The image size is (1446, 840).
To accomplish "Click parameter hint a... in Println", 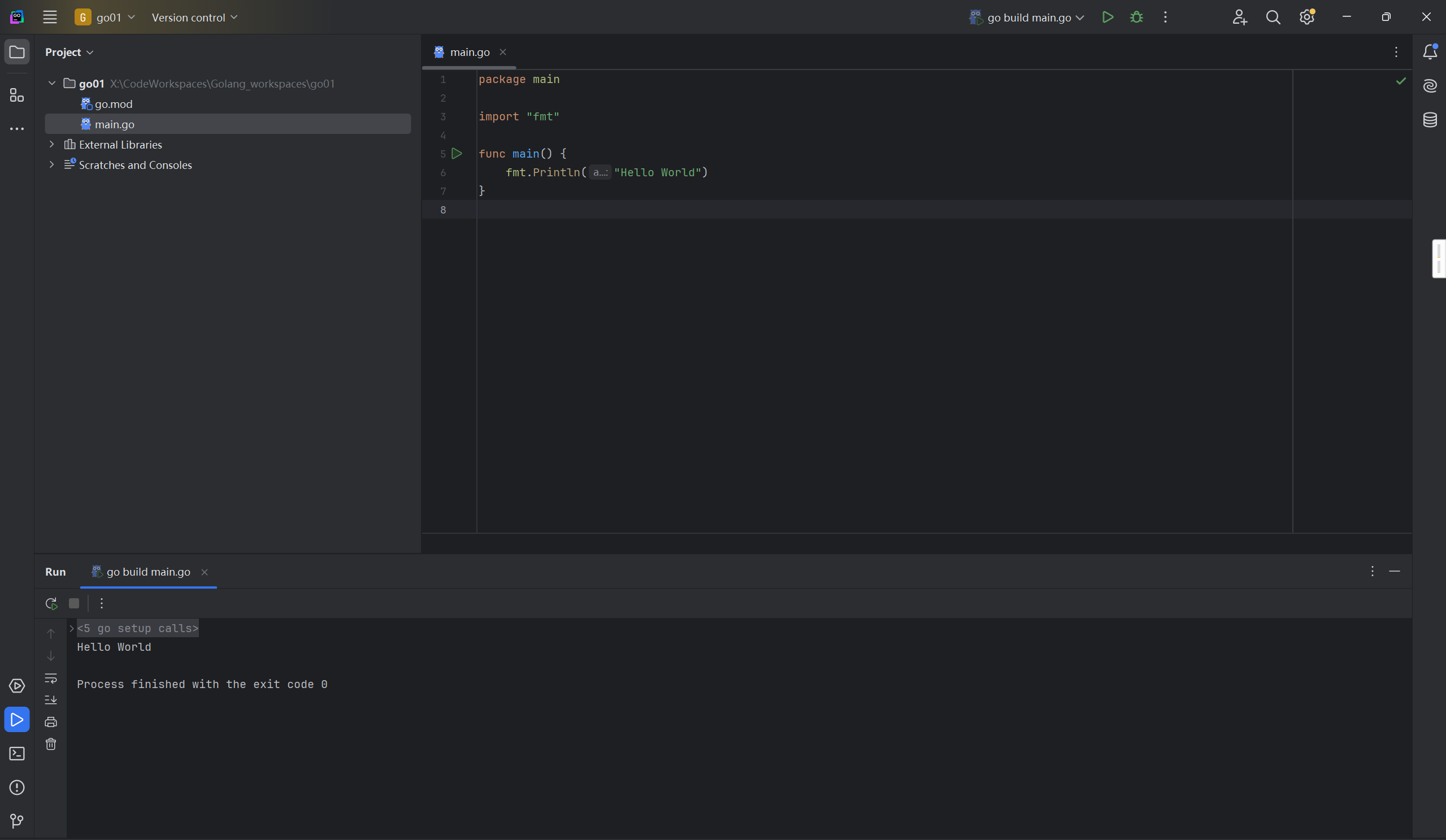I will [x=600, y=172].
